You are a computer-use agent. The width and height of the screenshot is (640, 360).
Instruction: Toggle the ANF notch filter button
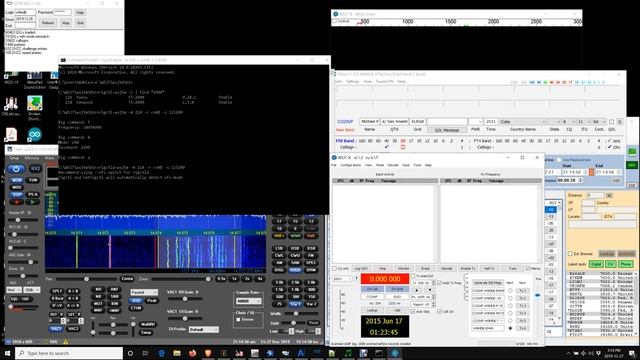point(114,289)
